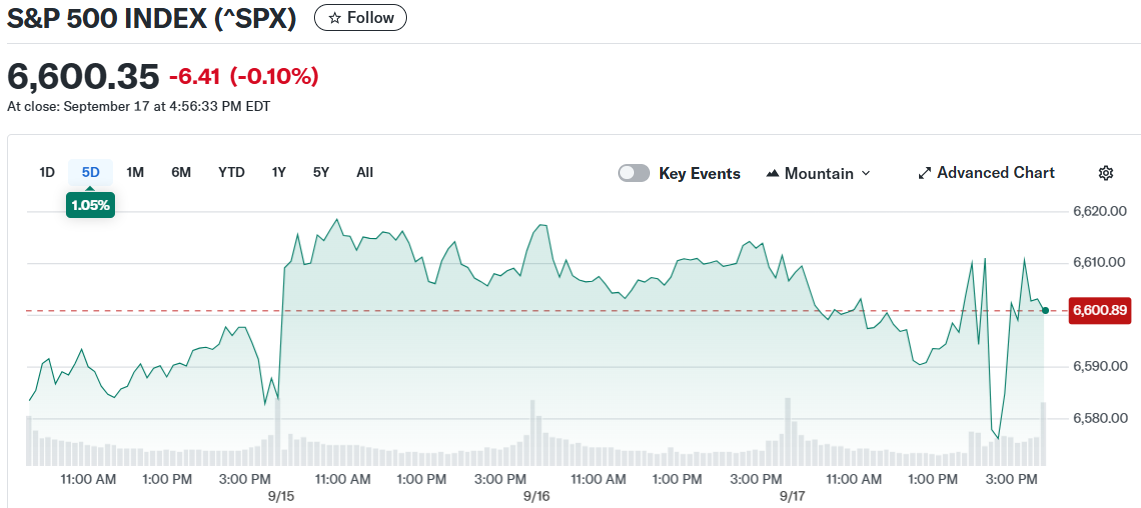Click the -6.41 (-0.10%) change text

[244, 76]
